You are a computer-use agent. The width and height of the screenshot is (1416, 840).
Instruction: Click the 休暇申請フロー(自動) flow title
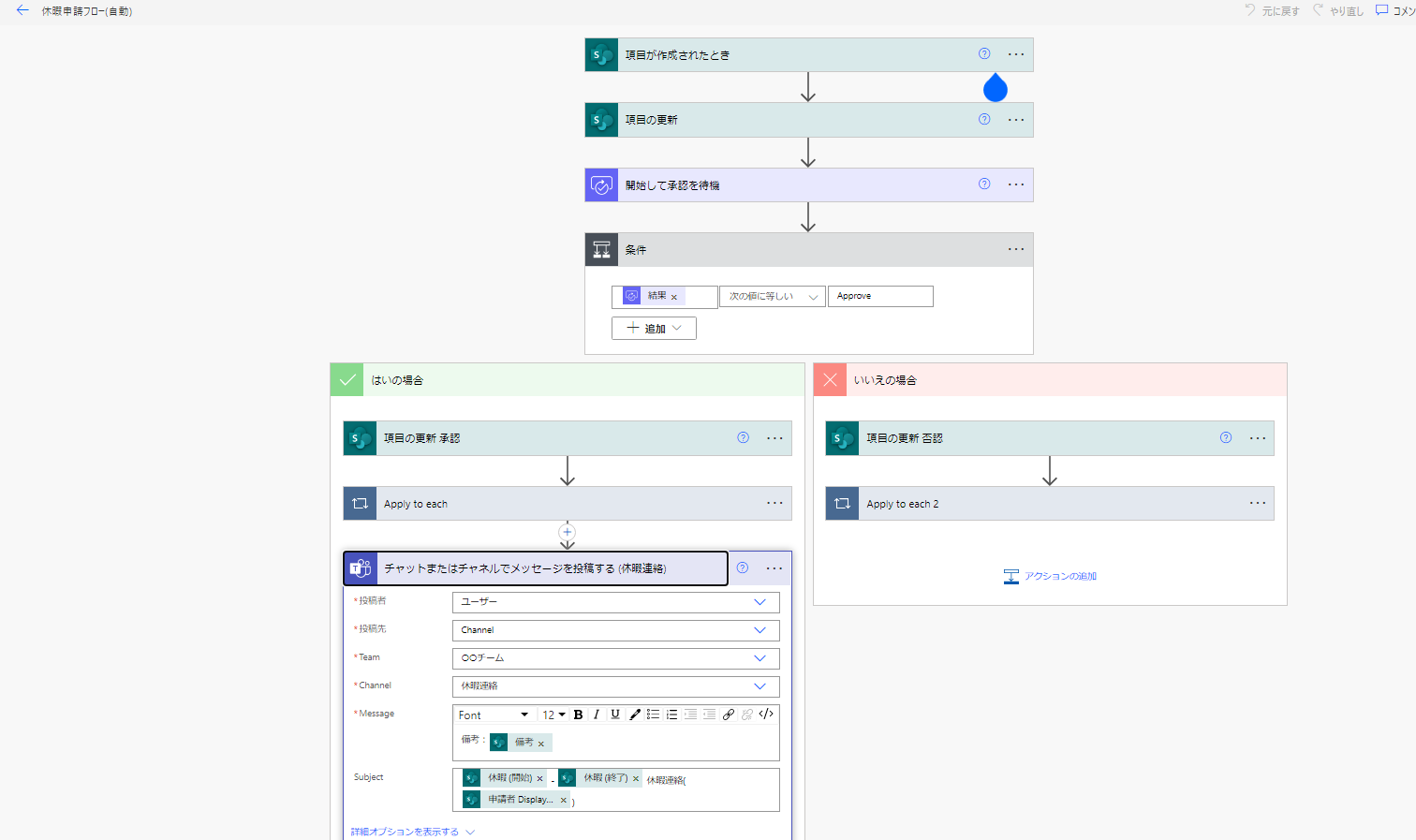[86, 11]
